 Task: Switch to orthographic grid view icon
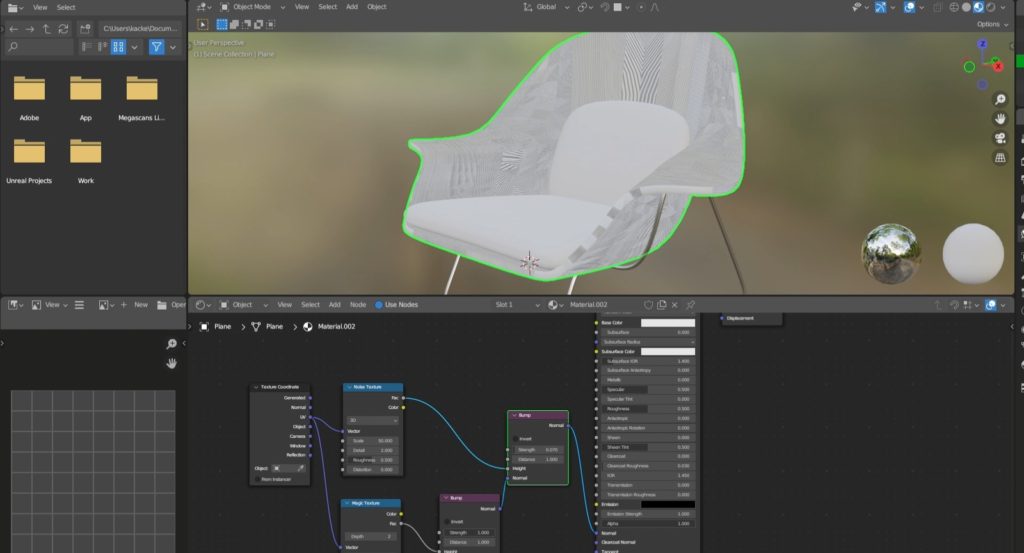tap(999, 158)
